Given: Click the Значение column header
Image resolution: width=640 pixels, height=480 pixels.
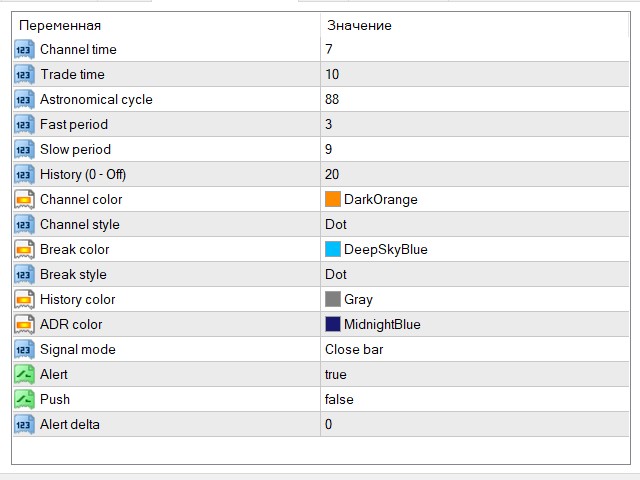Looking at the screenshot, I should 358,25.
